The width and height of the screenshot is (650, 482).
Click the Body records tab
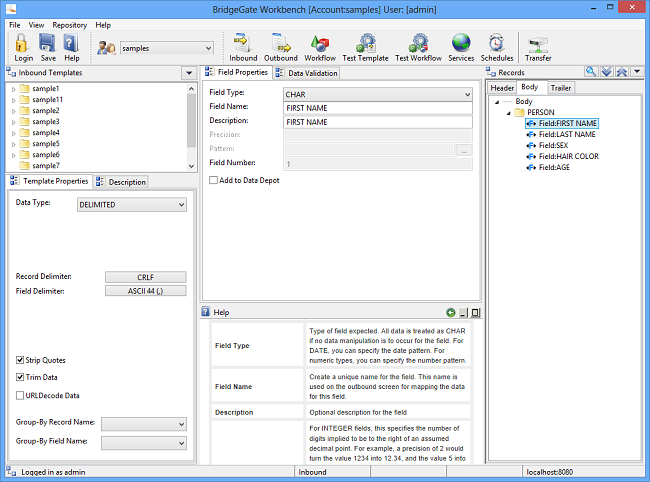(531, 87)
